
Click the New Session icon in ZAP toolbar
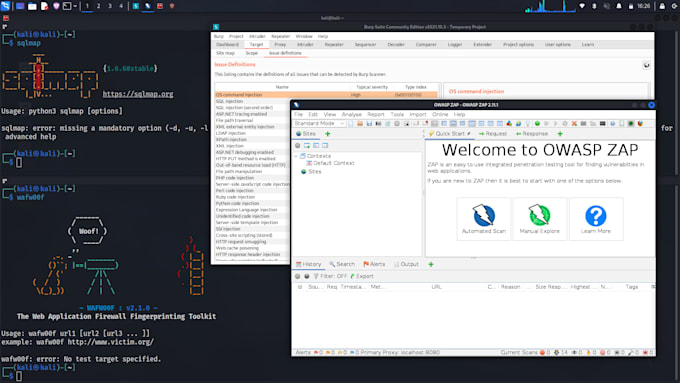click(x=350, y=124)
